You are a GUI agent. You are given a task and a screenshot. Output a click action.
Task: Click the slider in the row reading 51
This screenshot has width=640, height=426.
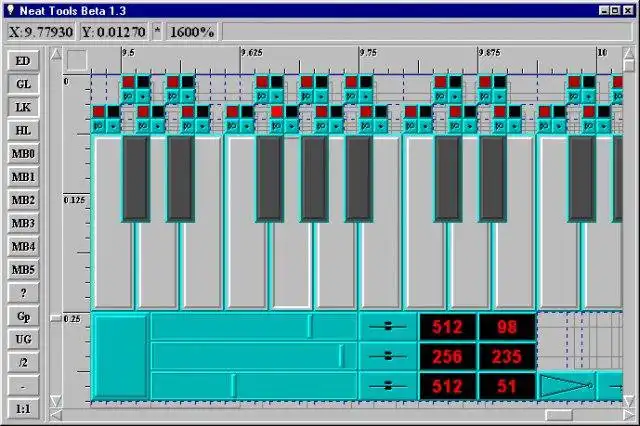(x=254, y=386)
